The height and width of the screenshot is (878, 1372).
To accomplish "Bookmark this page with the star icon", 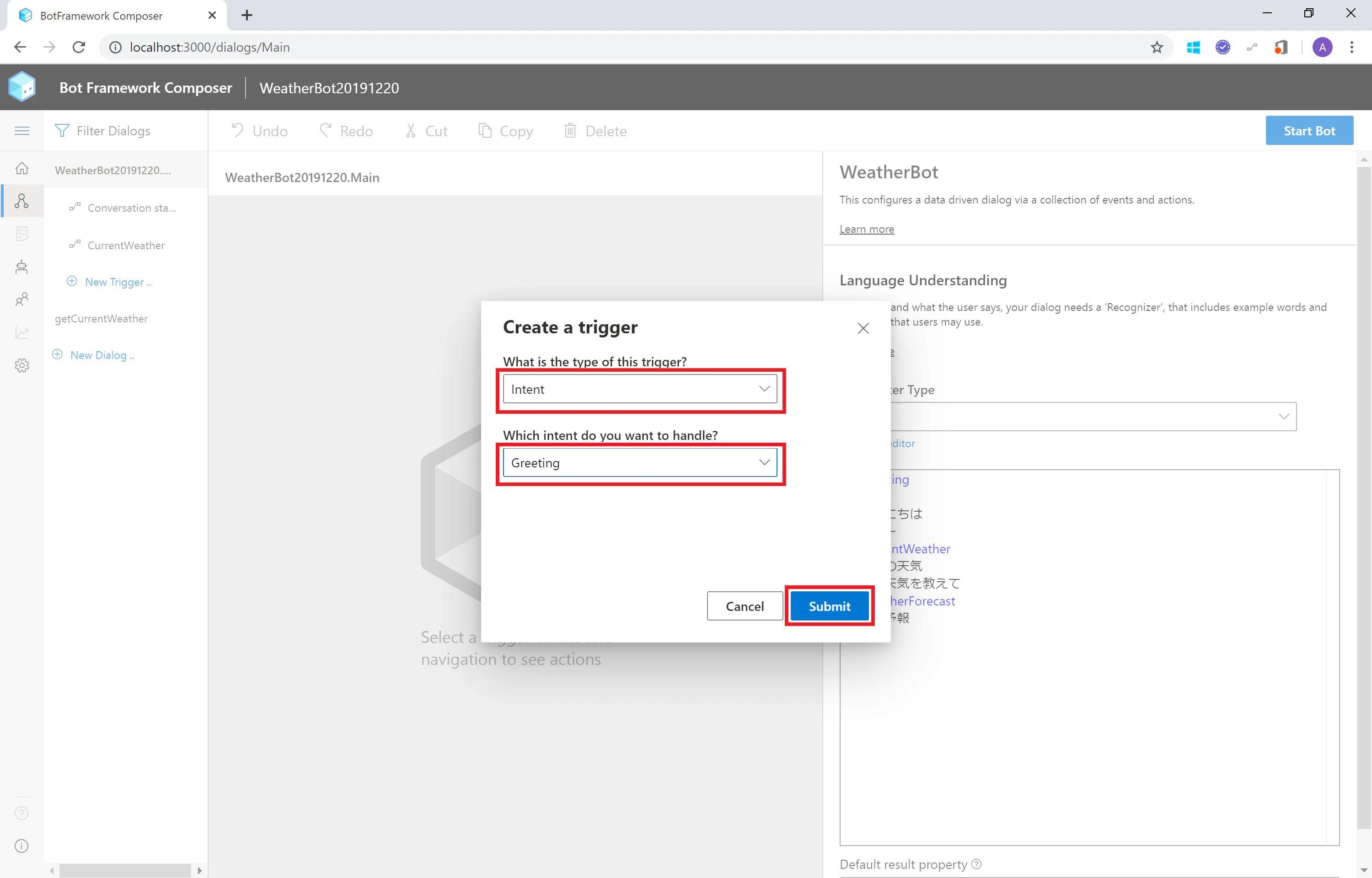I will (x=1157, y=47).
